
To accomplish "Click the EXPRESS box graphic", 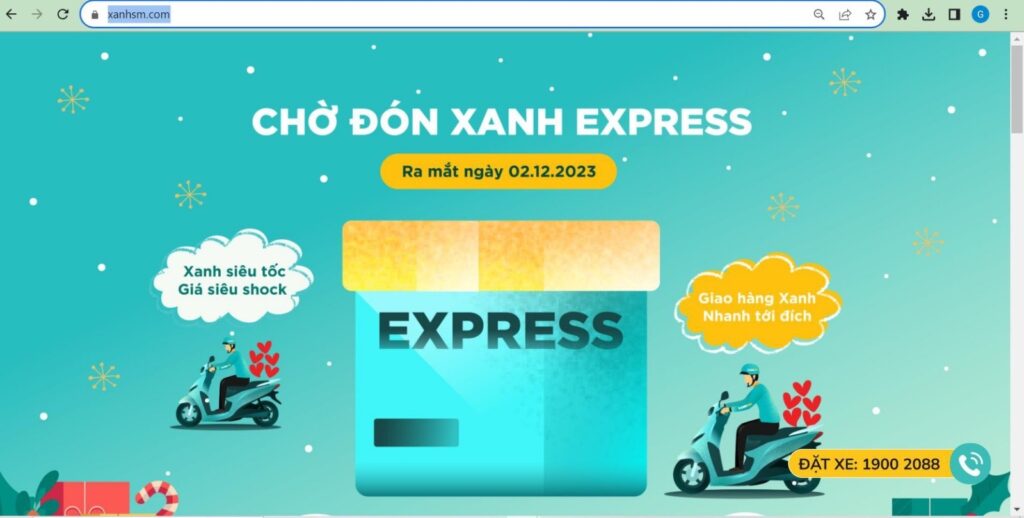I will point(501,358).
